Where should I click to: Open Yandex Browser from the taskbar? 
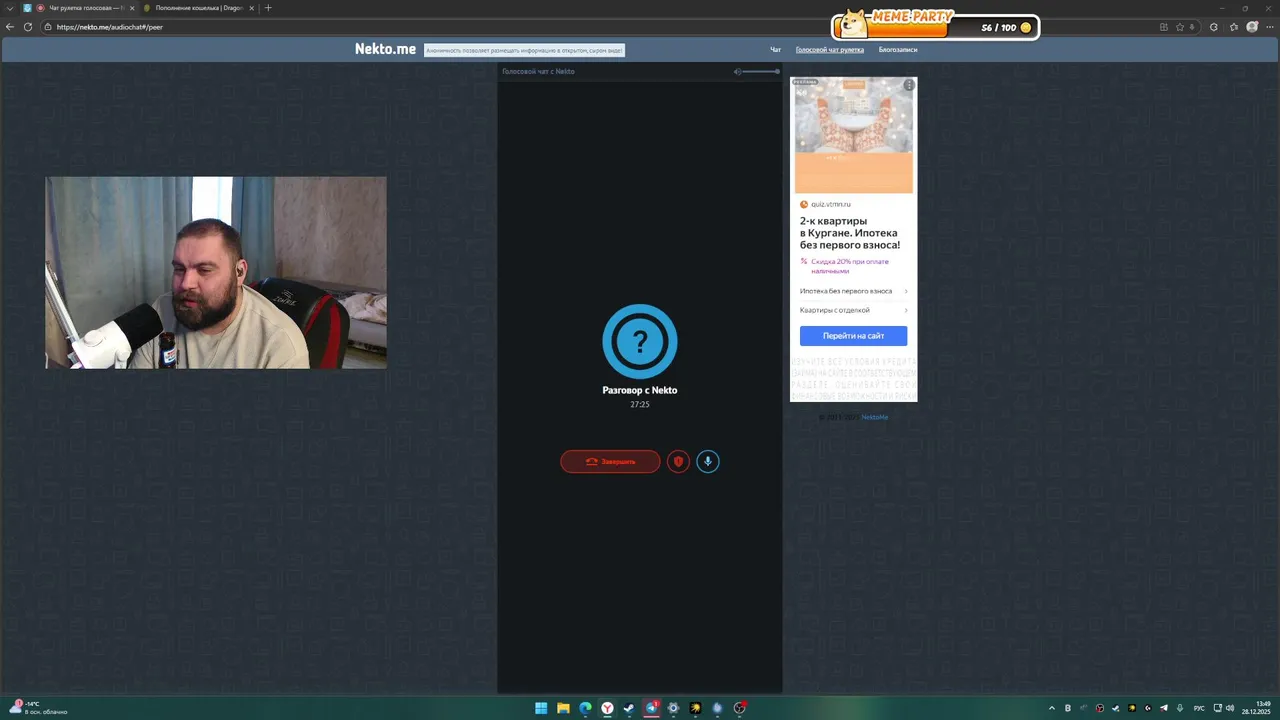[x=607, y=708]
